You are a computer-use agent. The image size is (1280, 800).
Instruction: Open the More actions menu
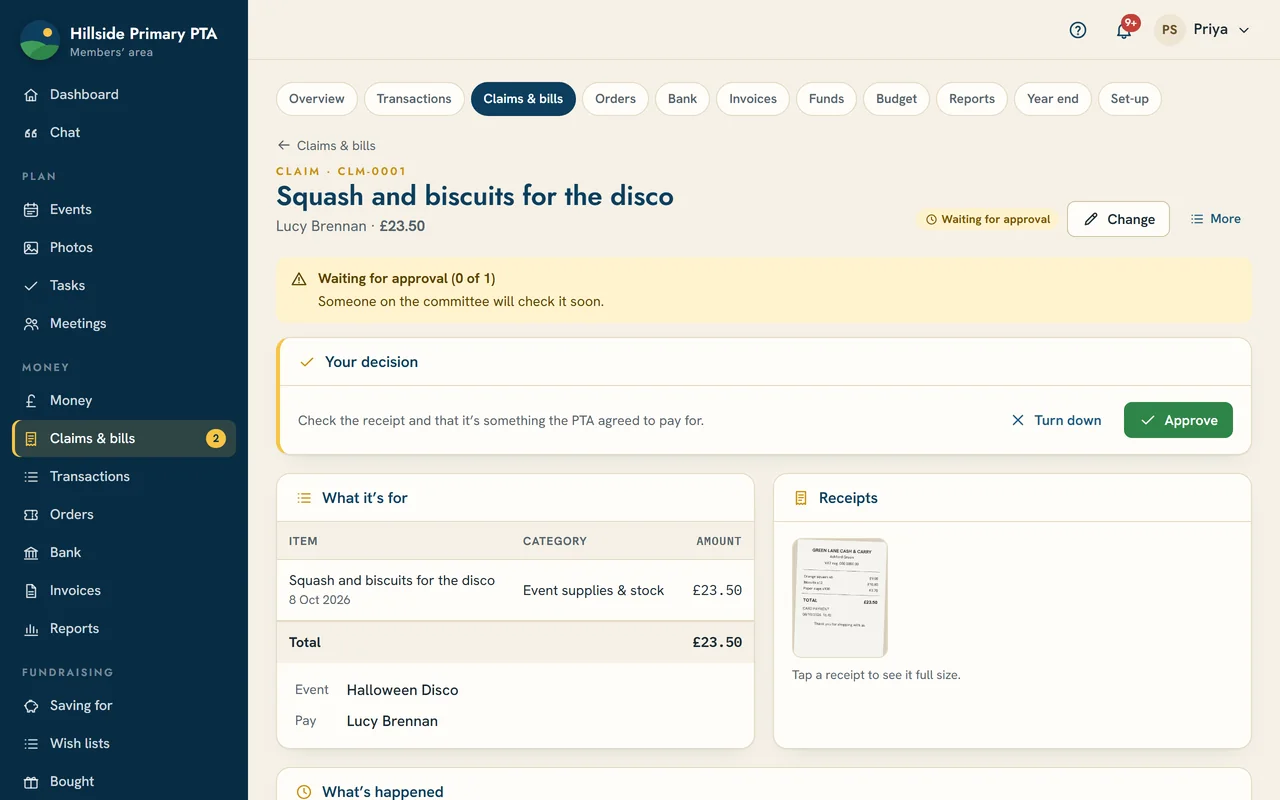click(1215, 219)
